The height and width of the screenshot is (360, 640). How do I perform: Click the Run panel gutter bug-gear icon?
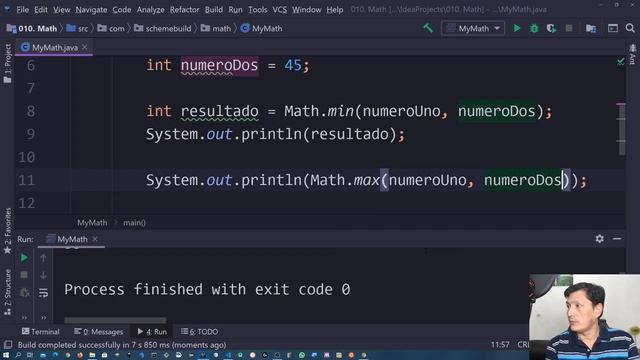point(24,293)
